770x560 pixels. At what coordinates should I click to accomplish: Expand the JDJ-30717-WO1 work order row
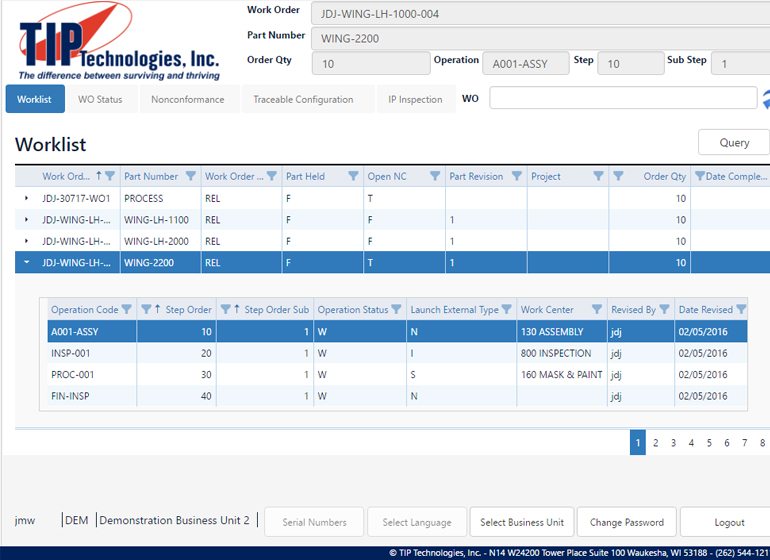tap(27, 198)
